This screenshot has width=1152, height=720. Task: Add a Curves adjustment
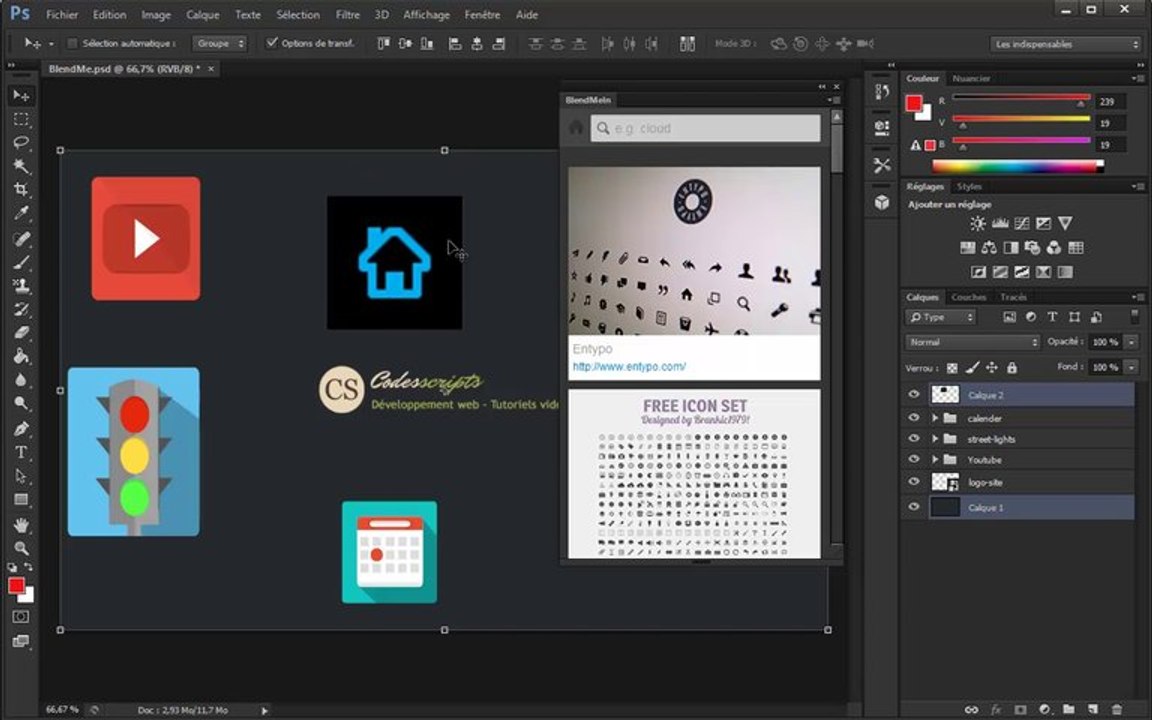pos(1021,223)
